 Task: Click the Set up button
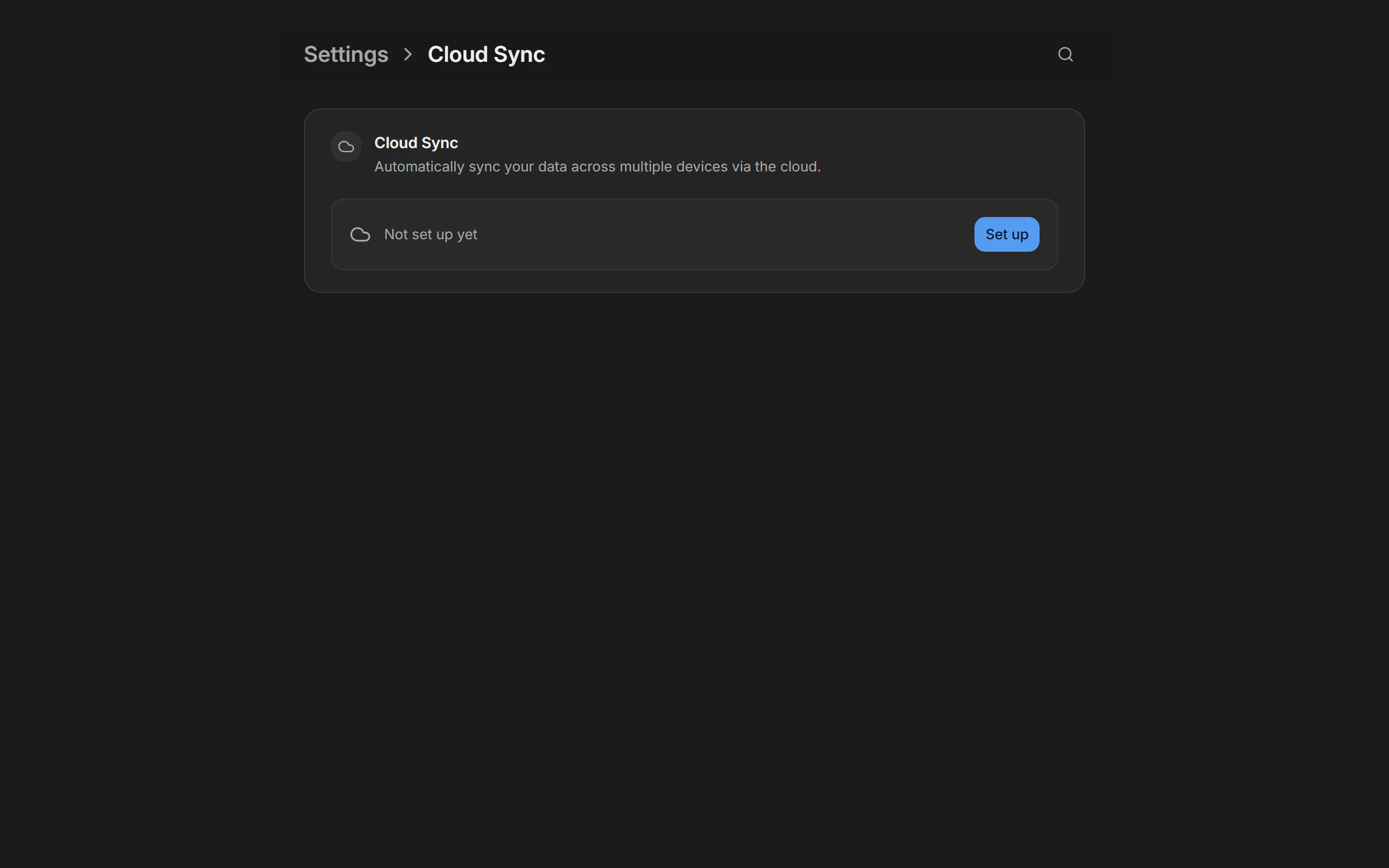[1006, 234]
